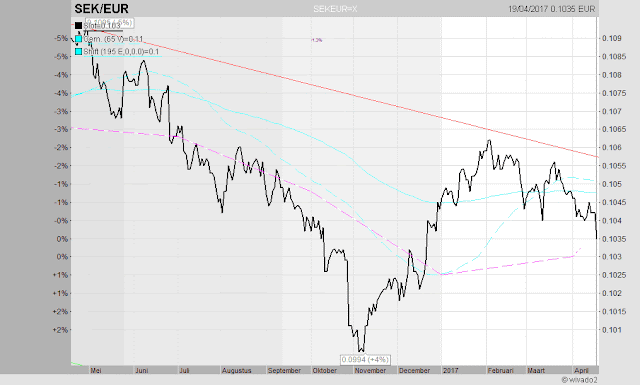Image resolution: width=640 pixels, height=385 pixels.
Task: Click the SEK/EUR chart title
Action: pyautogui.click(x=101, y=9)
